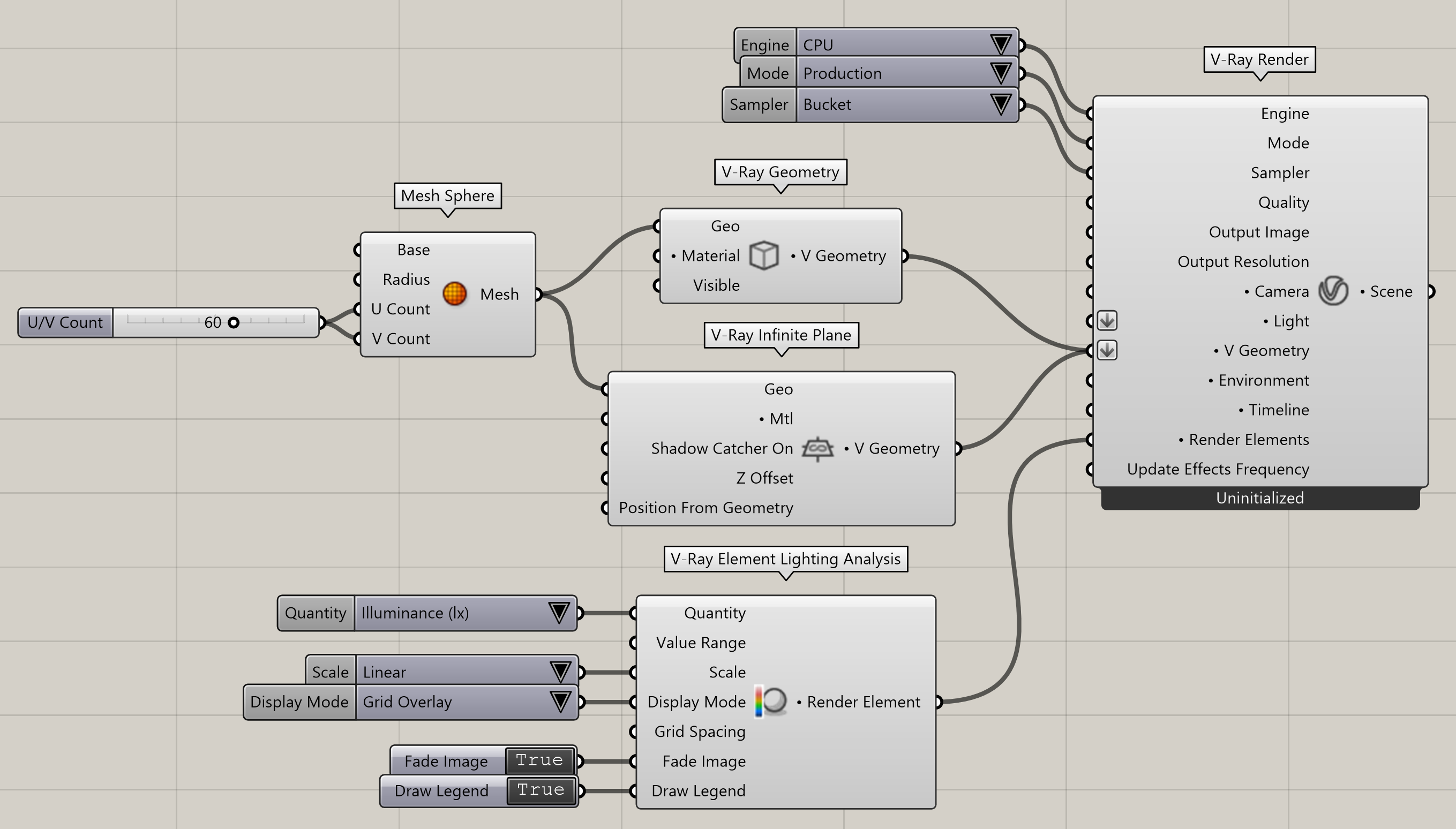
Task: Click the V-Ray Geometry cube icon
Action: 763,255
